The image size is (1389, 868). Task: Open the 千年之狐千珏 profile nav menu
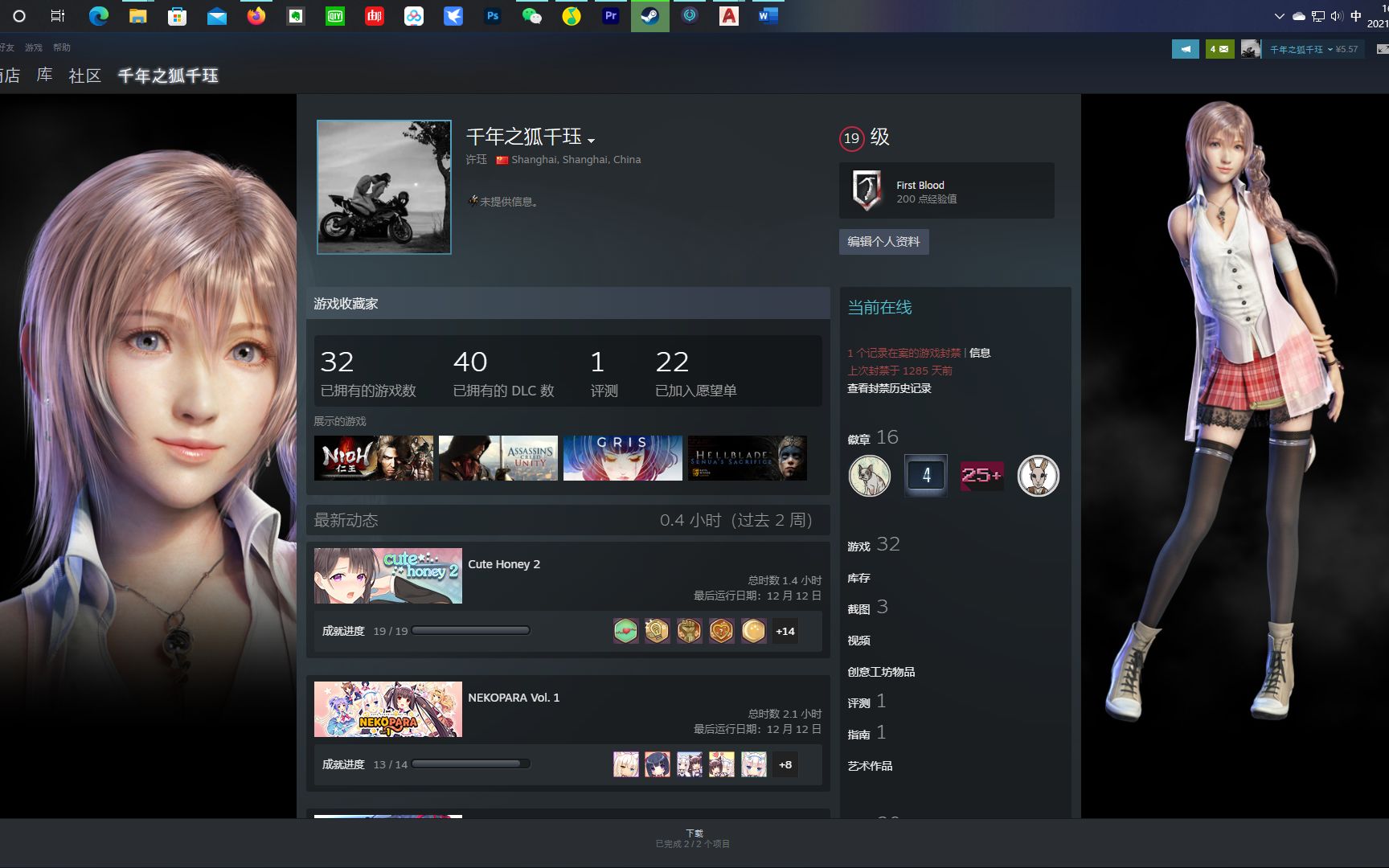click(x=168, y=76)
